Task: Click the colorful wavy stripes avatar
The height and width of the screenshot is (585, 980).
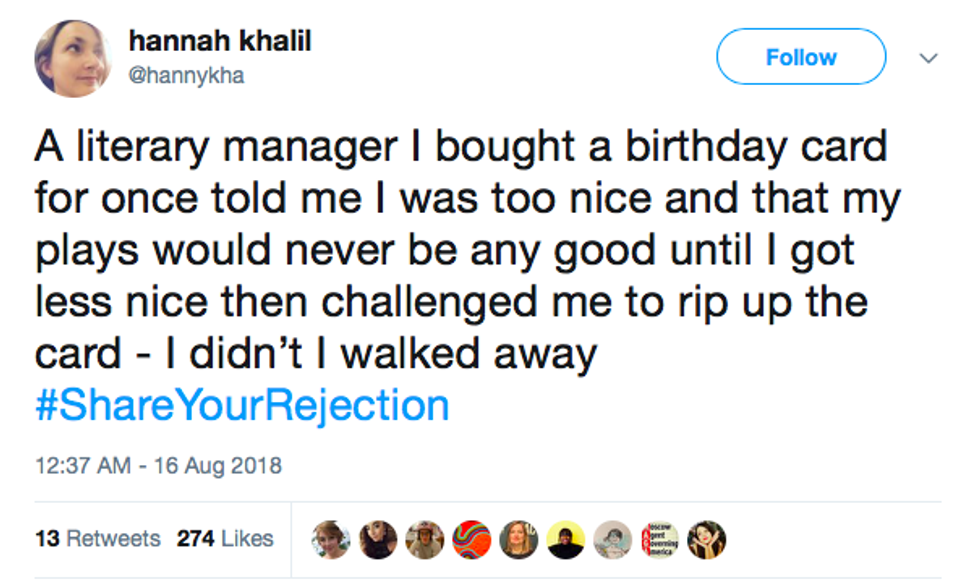Action: (472, 539)
